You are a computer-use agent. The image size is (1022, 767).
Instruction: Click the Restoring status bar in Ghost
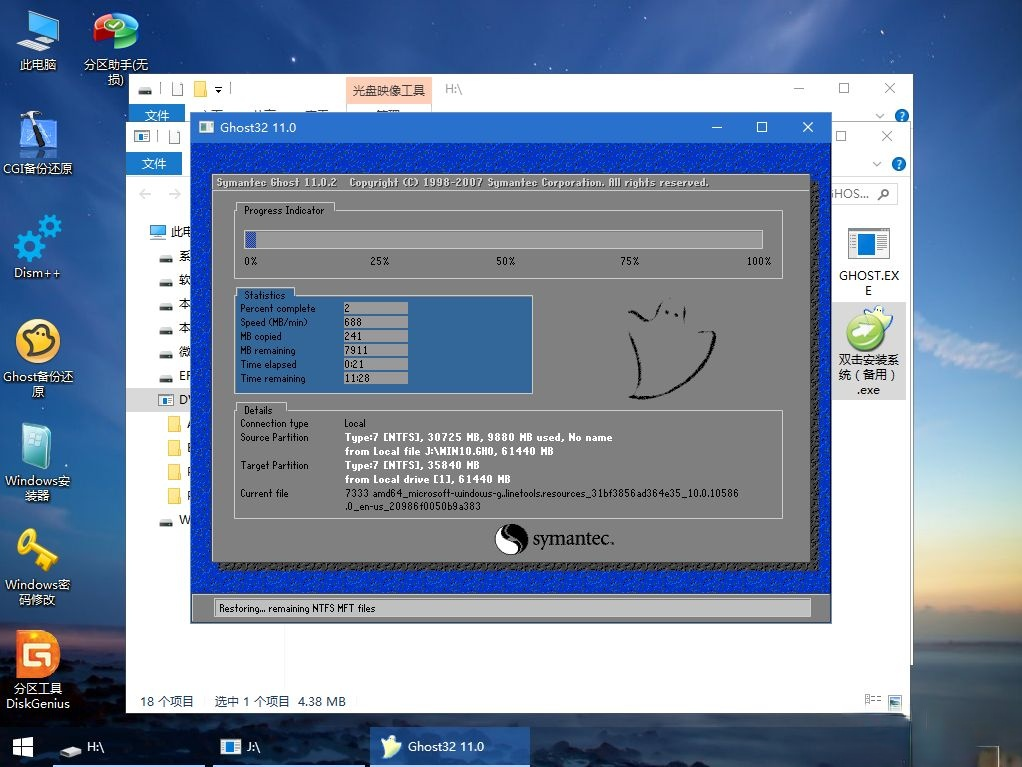point(512,608)
